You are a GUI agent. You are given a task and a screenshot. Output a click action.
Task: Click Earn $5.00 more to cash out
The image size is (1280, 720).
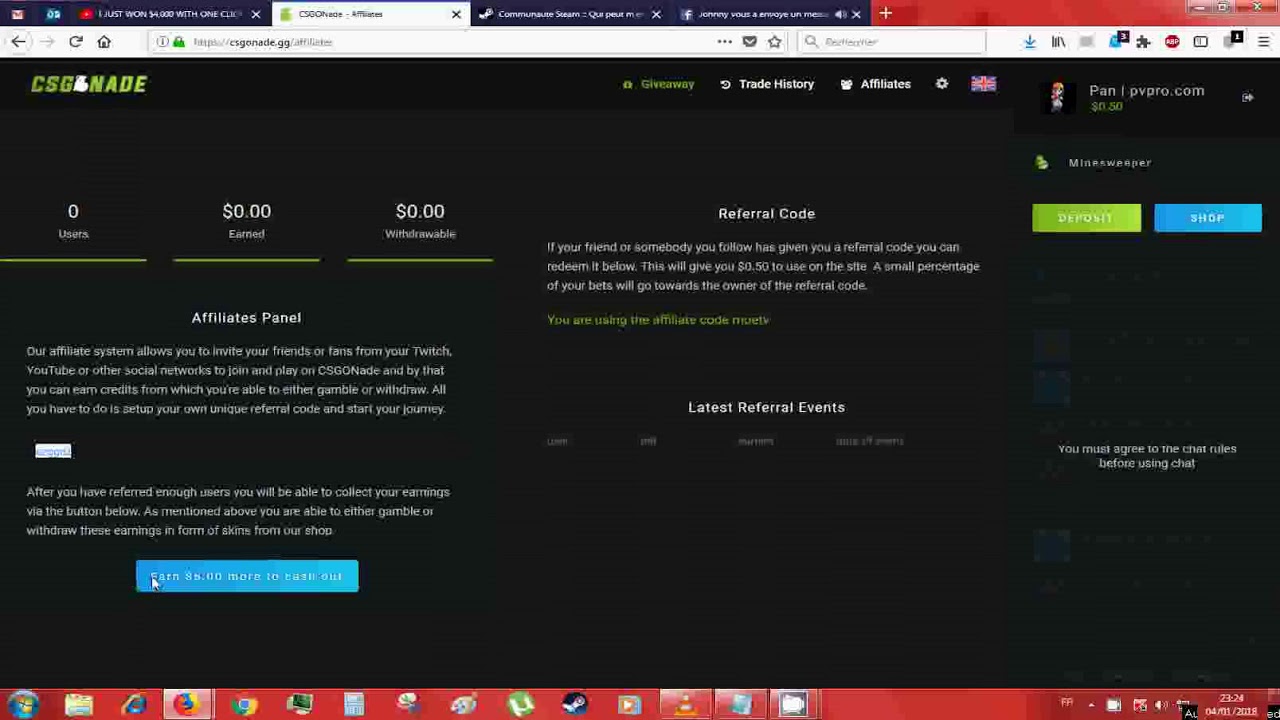247,576
